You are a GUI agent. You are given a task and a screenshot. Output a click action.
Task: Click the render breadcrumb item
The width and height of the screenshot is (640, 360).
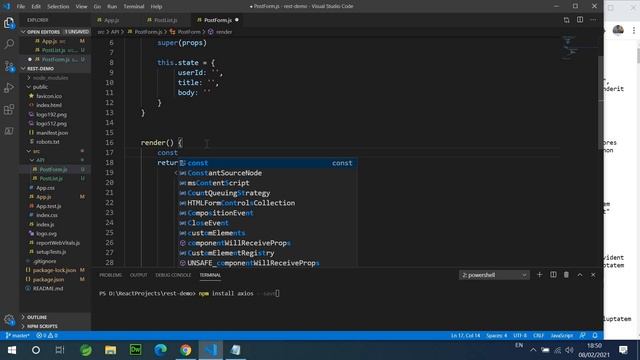[x=220, y=32]
